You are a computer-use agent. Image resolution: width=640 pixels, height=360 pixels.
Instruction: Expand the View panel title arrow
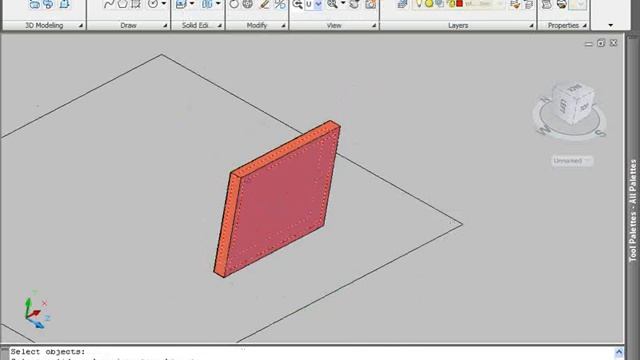tap(374, 26)
